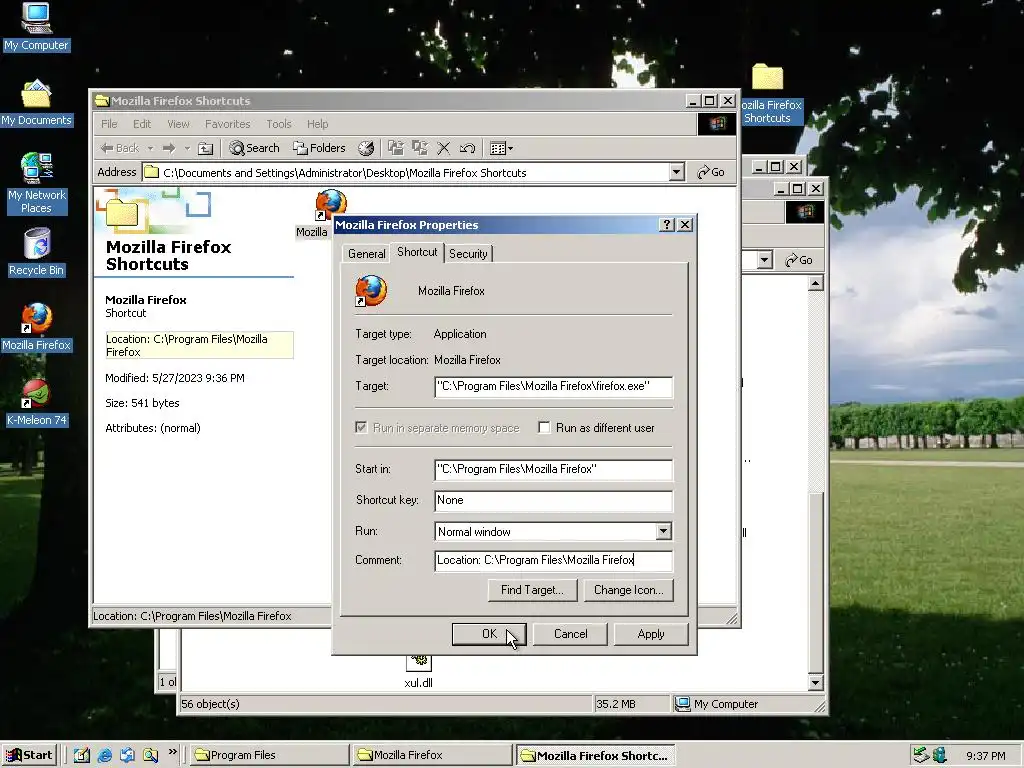Open the Edit menu
The height and width of the screenshot is (768, 1024).
pos(142,123)
